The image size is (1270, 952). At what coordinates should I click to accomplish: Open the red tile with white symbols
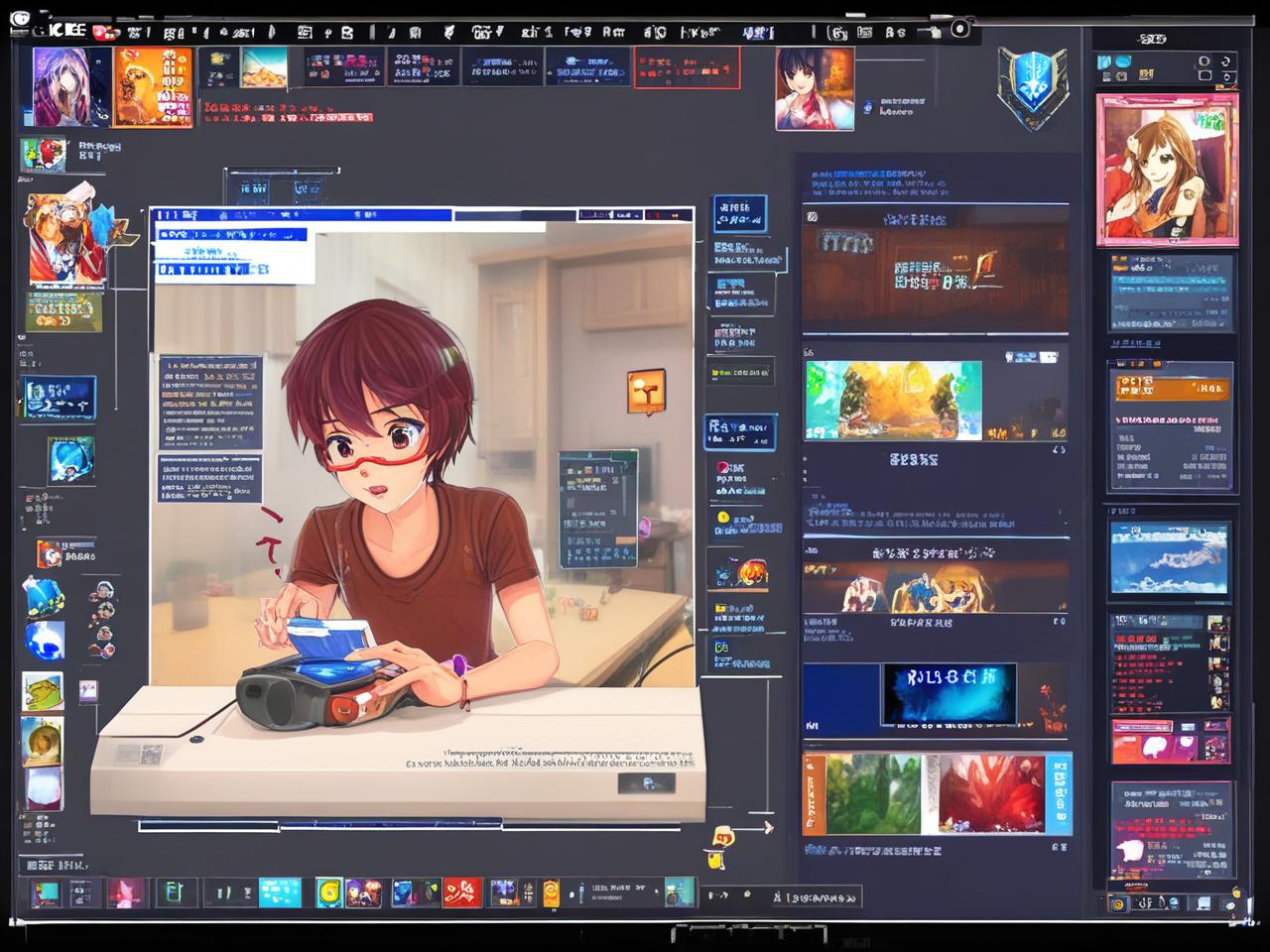(x=462, y=892)
